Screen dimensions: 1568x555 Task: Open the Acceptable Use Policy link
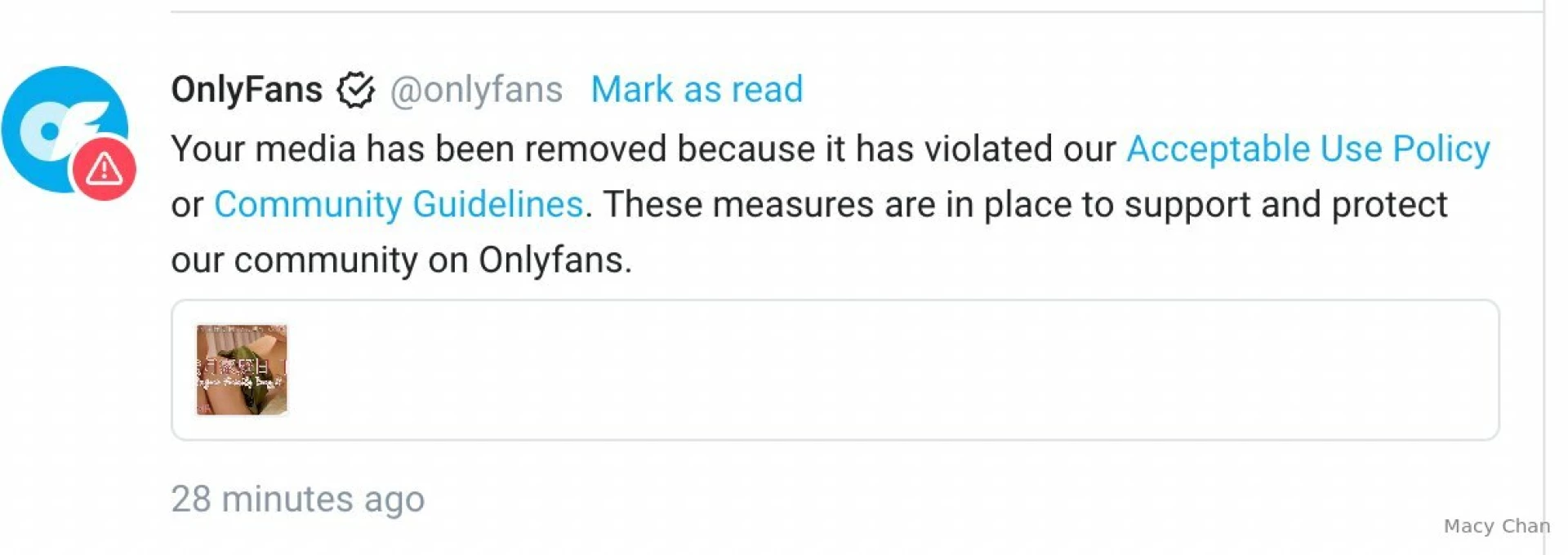click(1307, 149)
